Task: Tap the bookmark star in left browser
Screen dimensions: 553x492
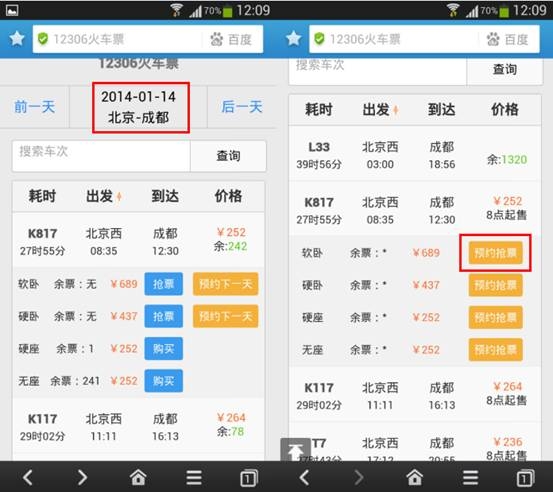Action: click(17, 39)
